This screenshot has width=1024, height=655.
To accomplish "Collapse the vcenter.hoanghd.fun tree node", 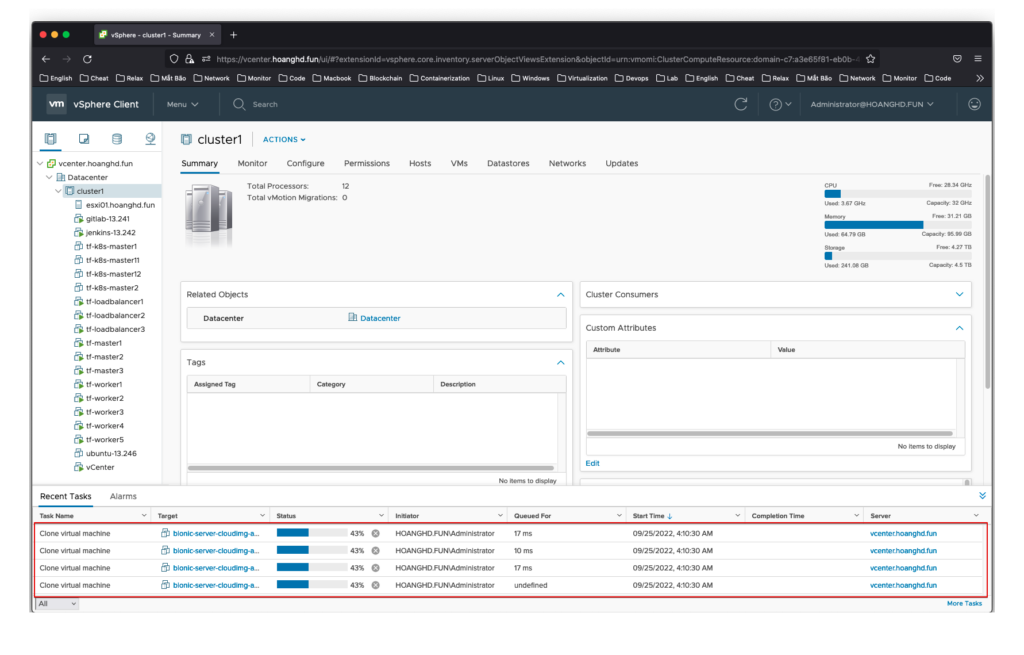I will point(40,163).
